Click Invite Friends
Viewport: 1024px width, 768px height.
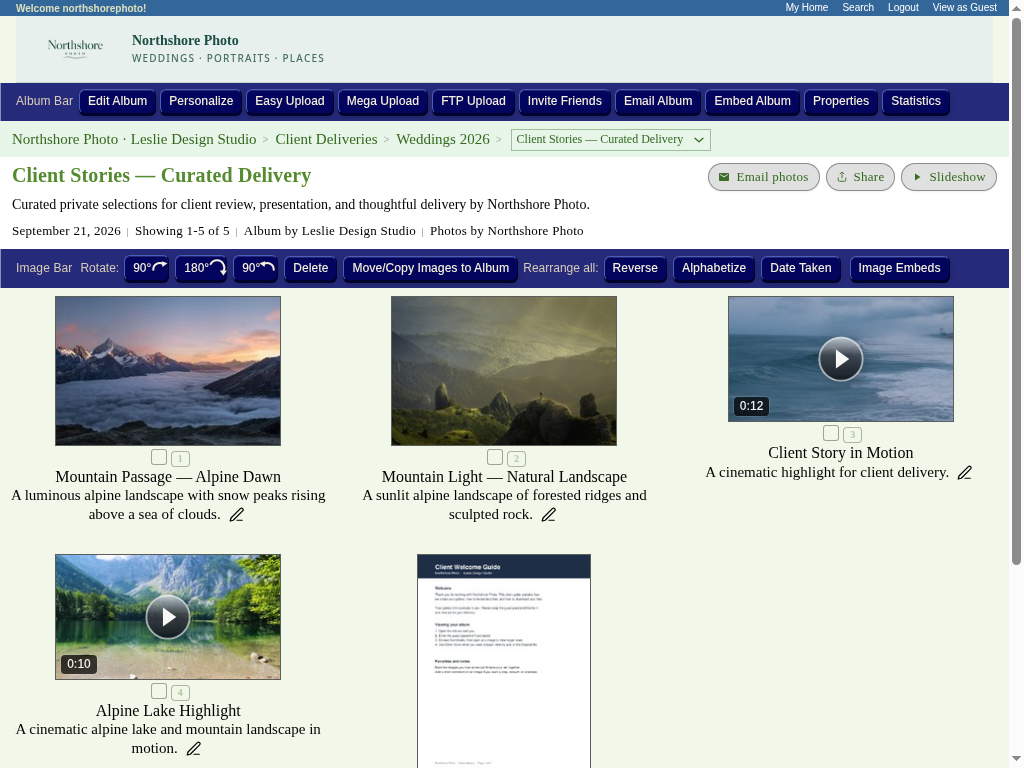565,101
